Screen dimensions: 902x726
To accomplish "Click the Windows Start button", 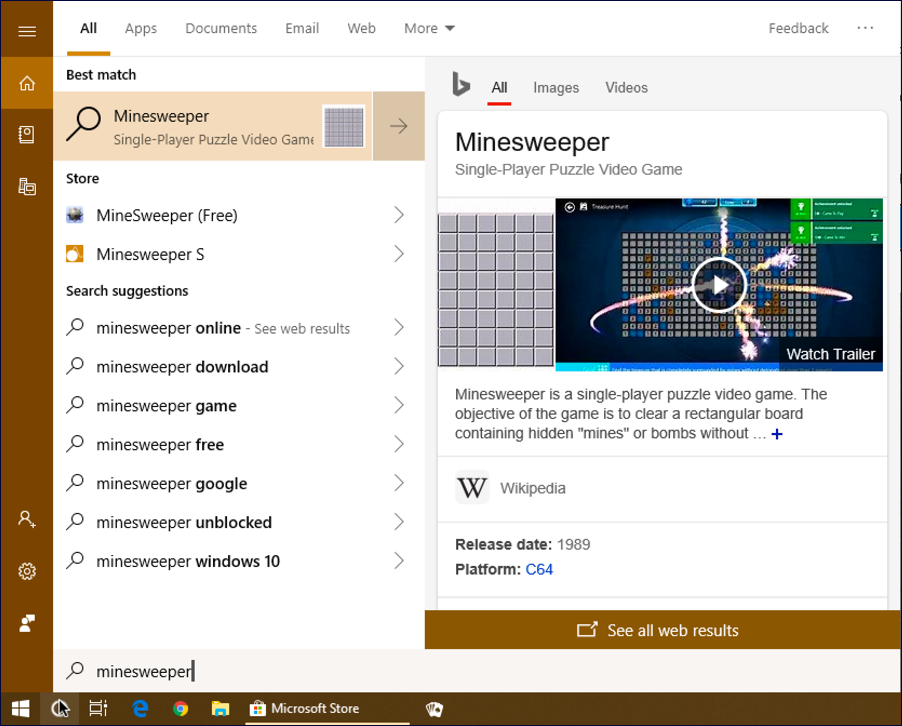I will tap(21, 709).
